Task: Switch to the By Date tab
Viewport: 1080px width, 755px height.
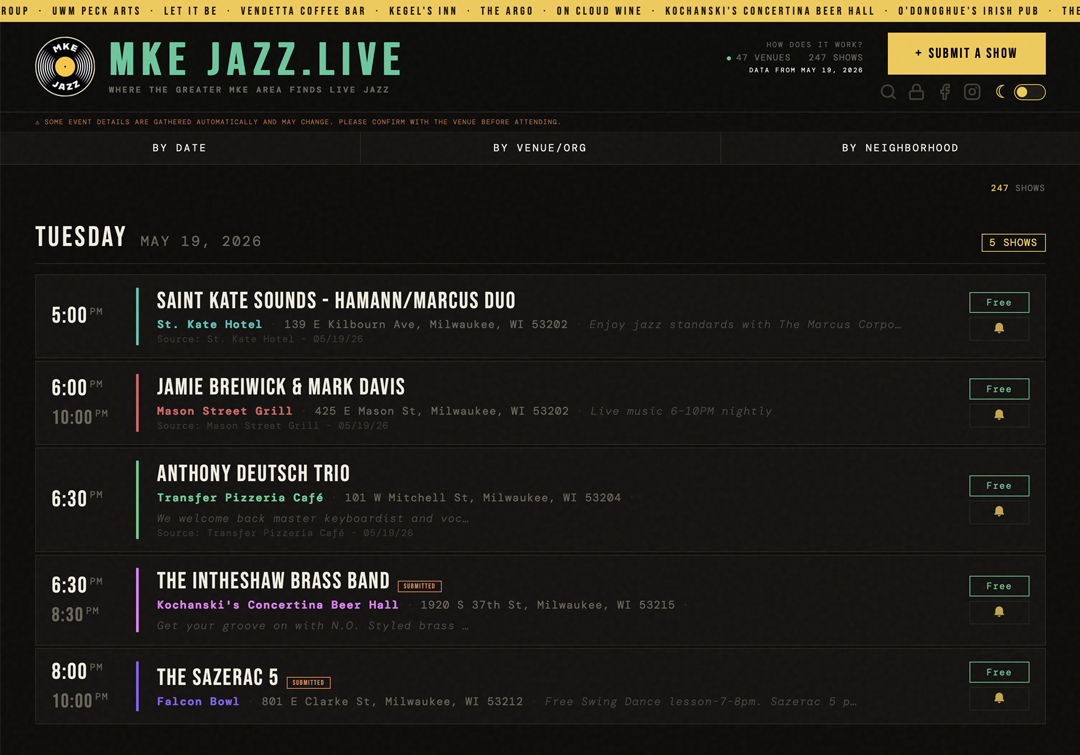Action: pyautogui.click(x=180, y=148)
